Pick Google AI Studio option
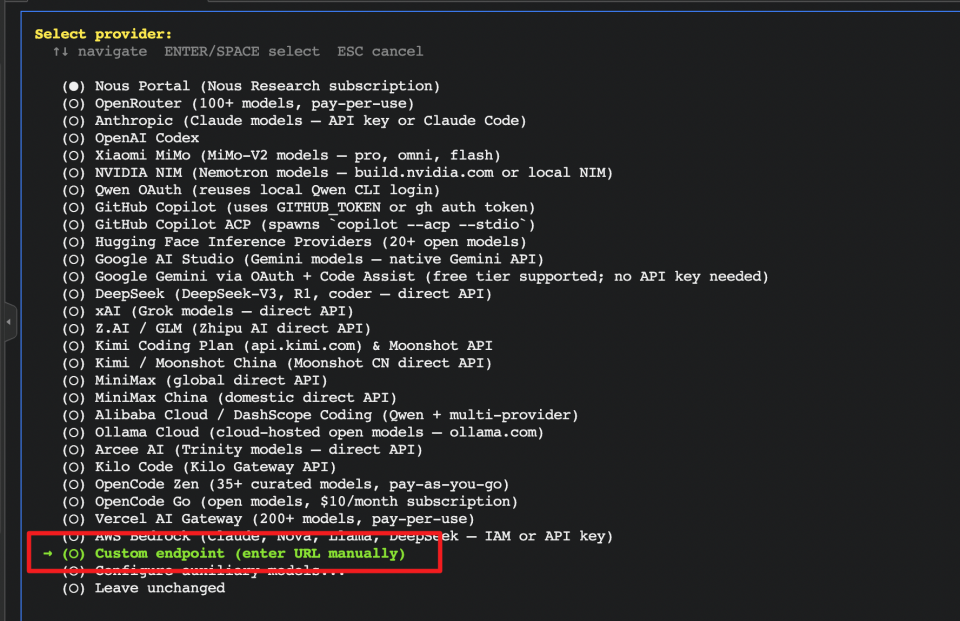The width and height of the screenshot is (960, 621). point(303,259)
